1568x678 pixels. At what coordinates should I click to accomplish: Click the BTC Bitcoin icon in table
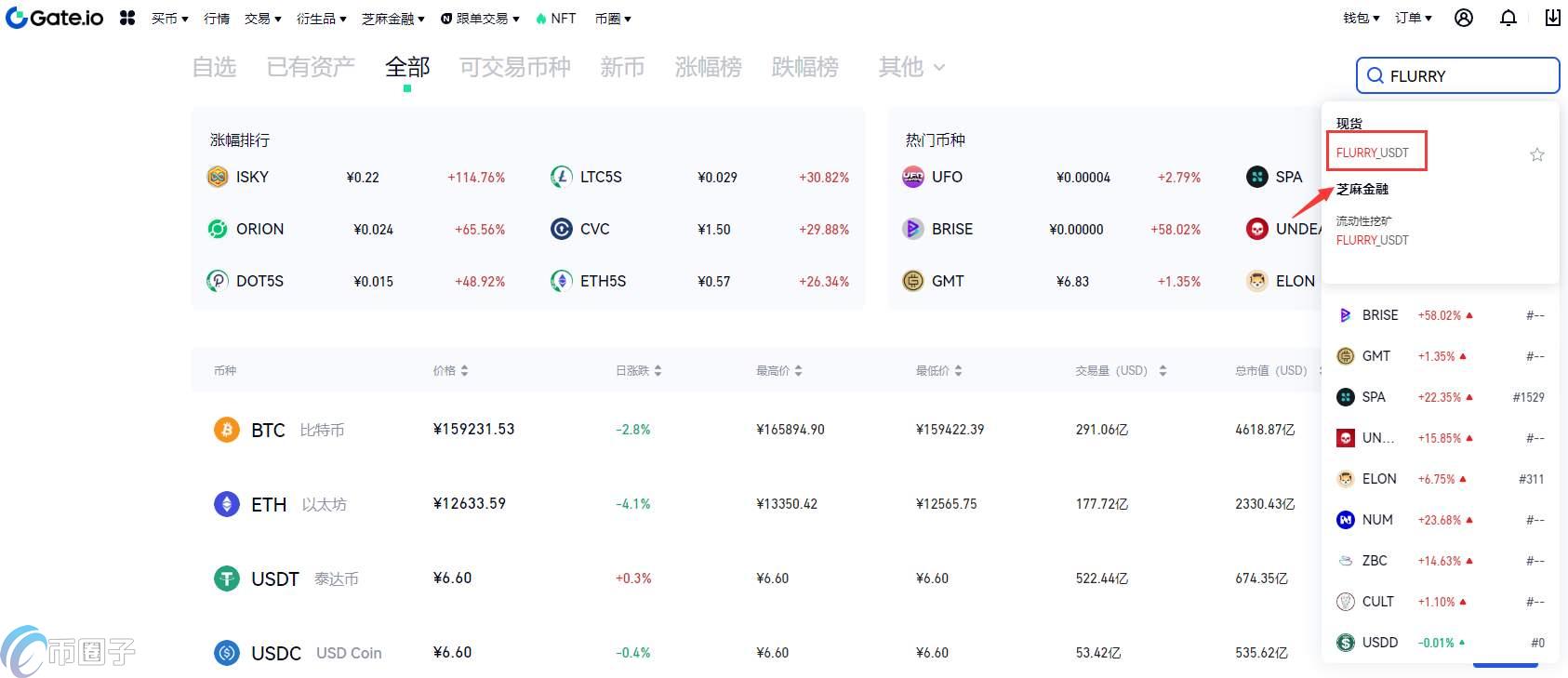(x=227, y=430)
